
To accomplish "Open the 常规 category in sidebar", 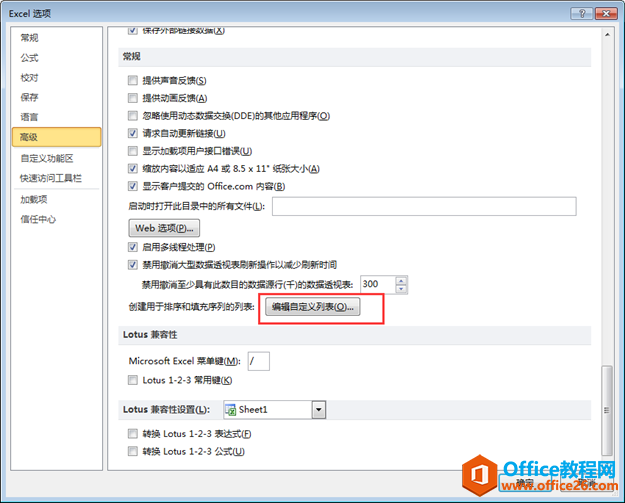I will 29,38.
